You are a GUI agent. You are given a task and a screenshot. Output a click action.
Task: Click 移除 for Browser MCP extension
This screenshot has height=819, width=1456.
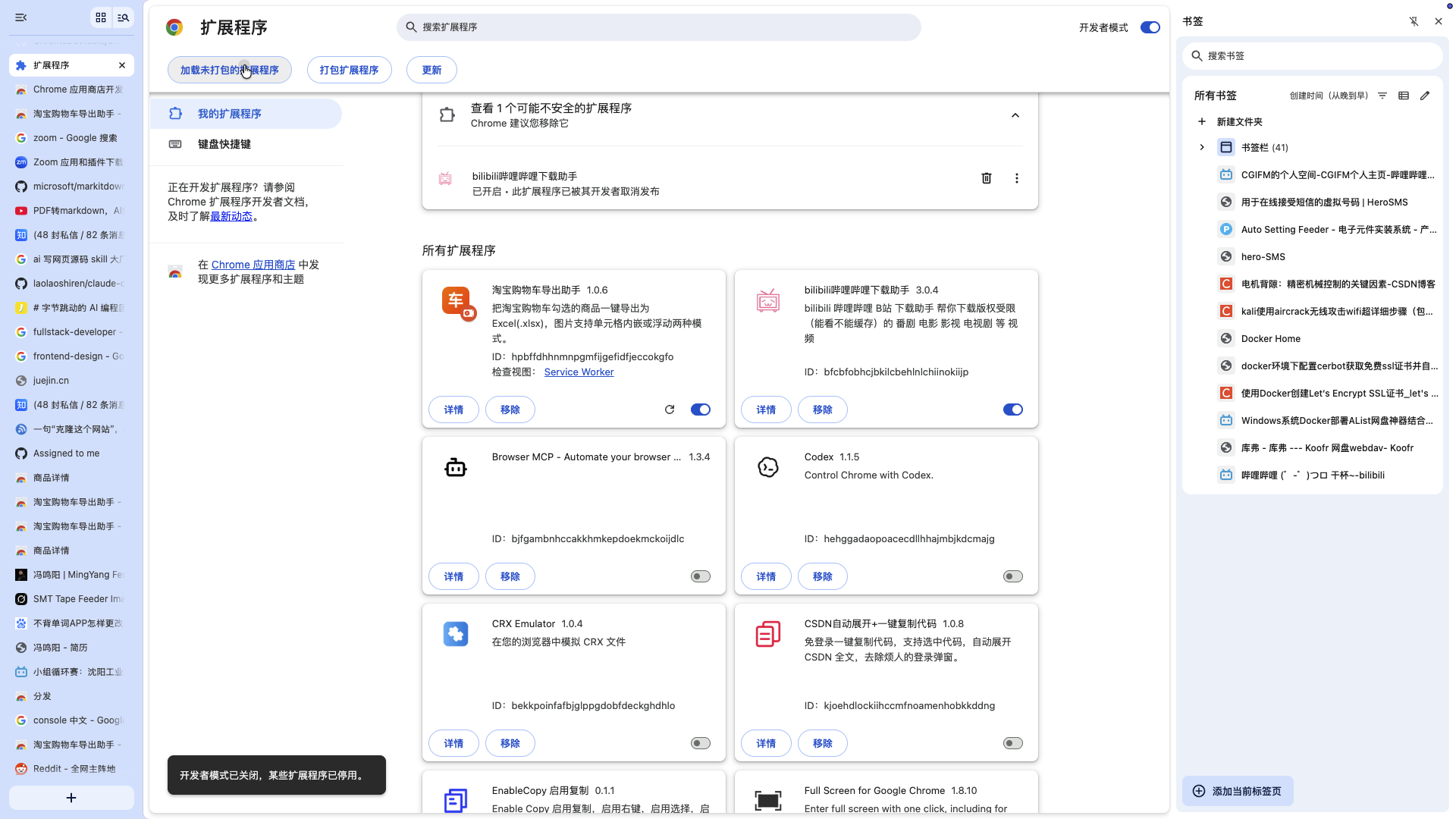click(x=510, y=576)
